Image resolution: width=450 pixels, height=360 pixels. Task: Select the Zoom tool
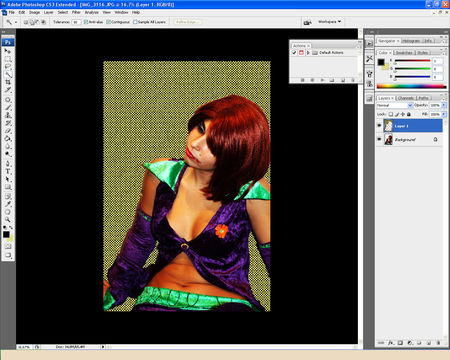pyautogui.click(x=8, y=219)
